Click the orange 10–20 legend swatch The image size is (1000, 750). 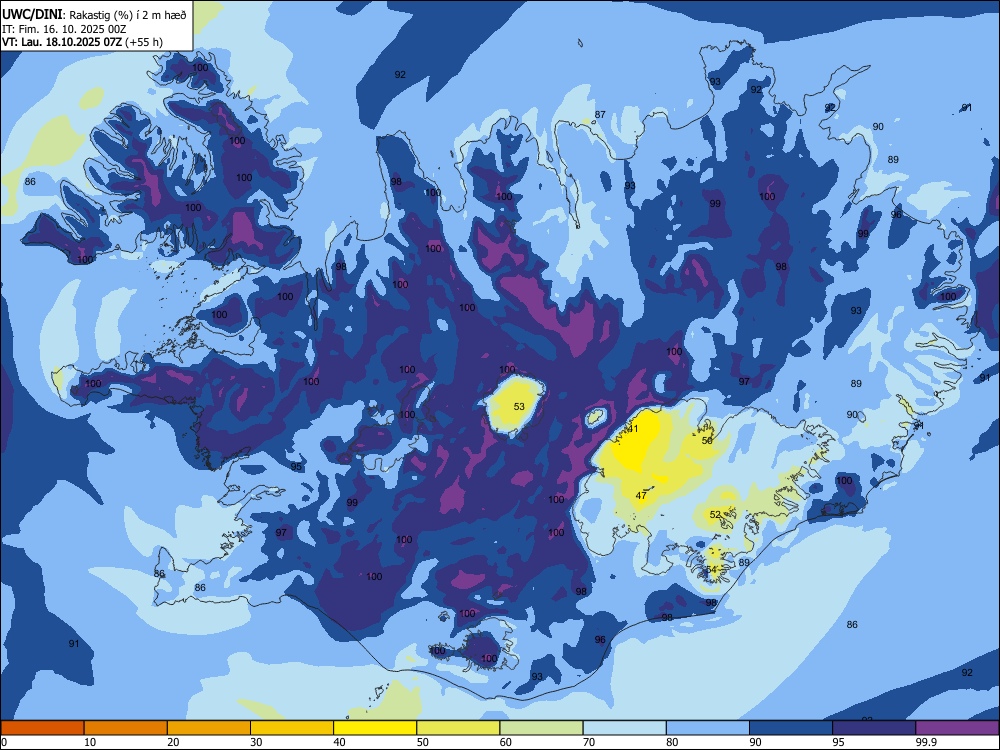pyautogui.click(x=126, y=728)
